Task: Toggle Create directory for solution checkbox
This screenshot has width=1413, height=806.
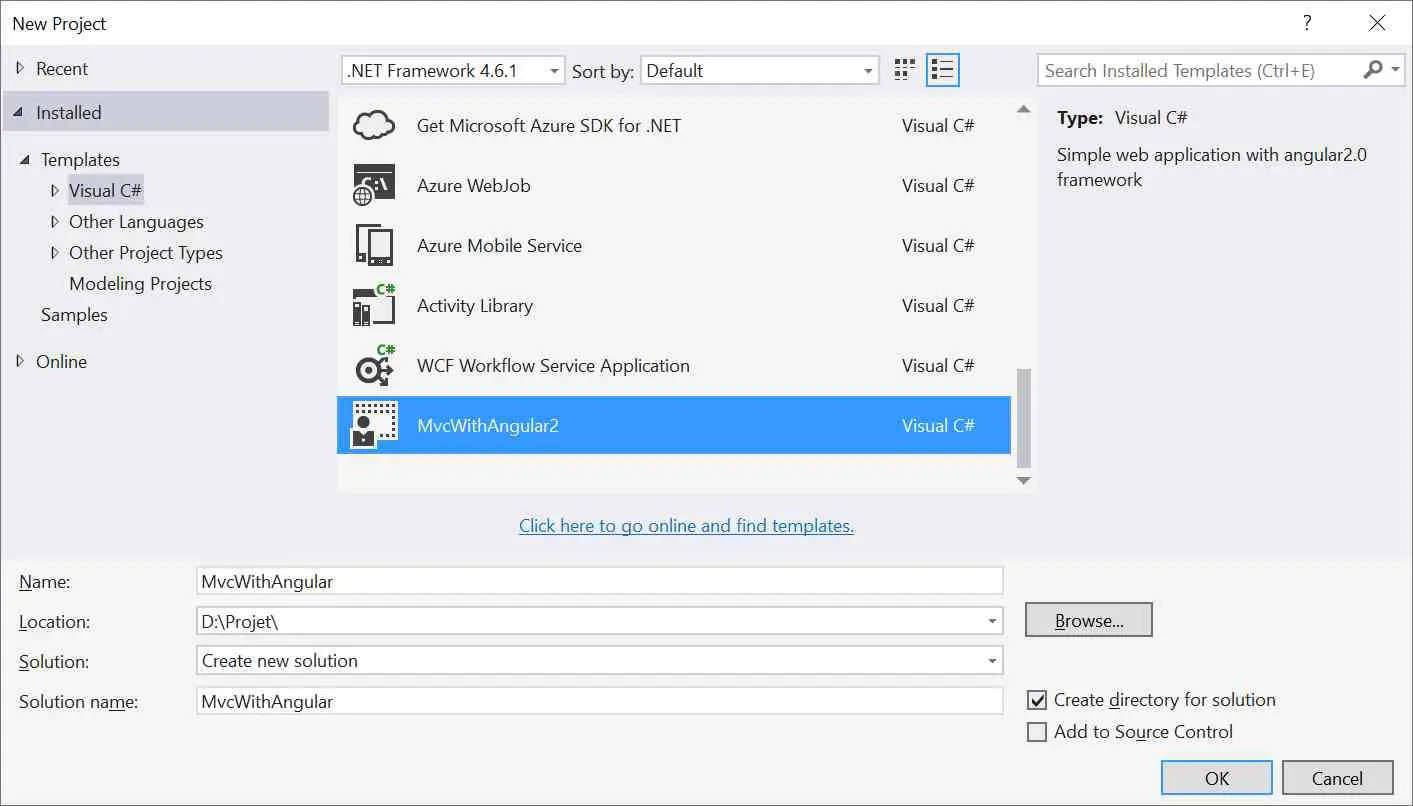Action: [x=1037, y=700]
